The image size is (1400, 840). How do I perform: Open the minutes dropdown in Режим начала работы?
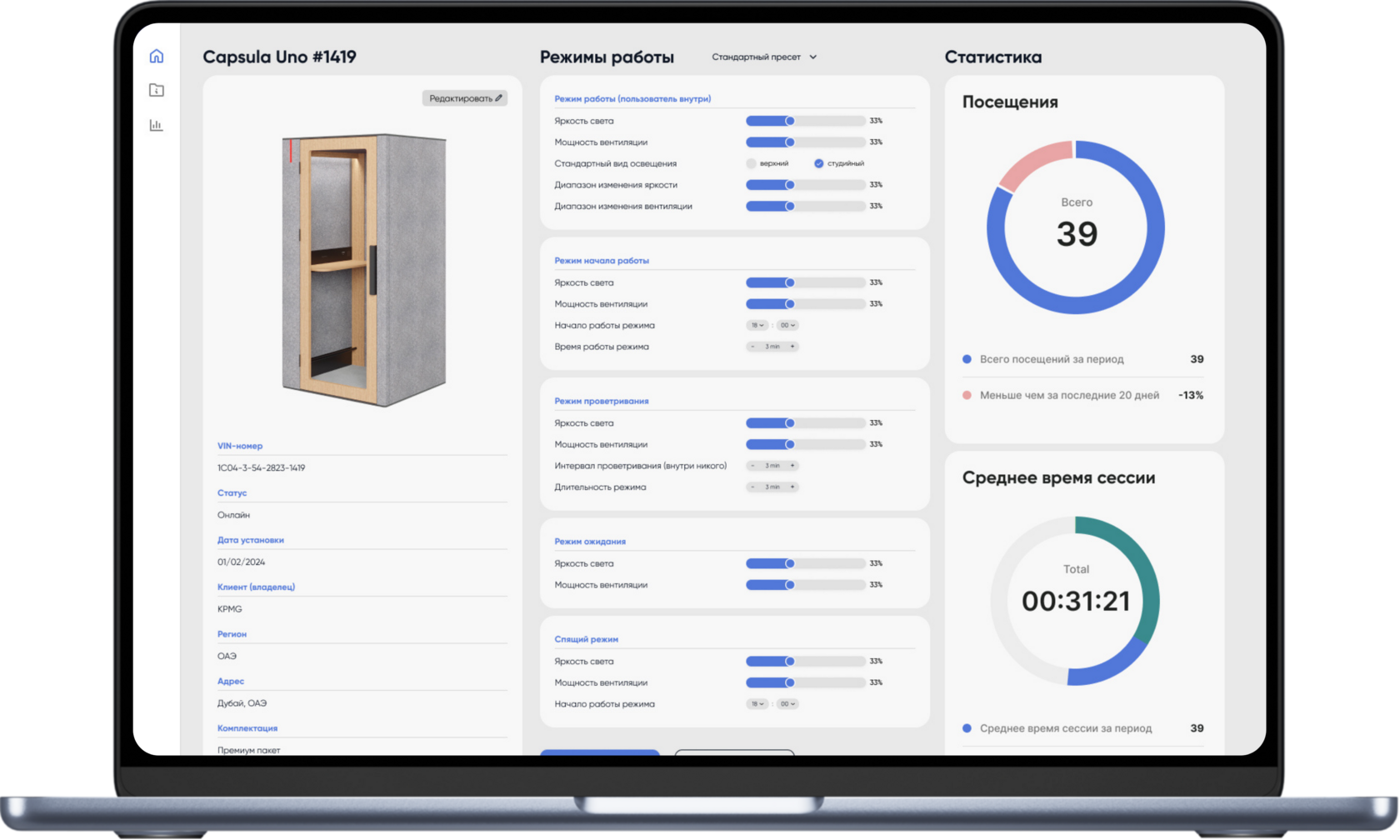tap(786, 325)
